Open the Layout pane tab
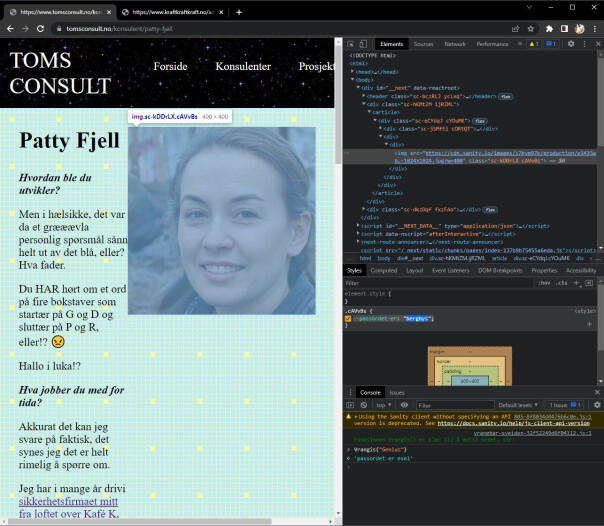Image resolution: width=604 pixels, height=526 pixels. click(x=414, y=270)
